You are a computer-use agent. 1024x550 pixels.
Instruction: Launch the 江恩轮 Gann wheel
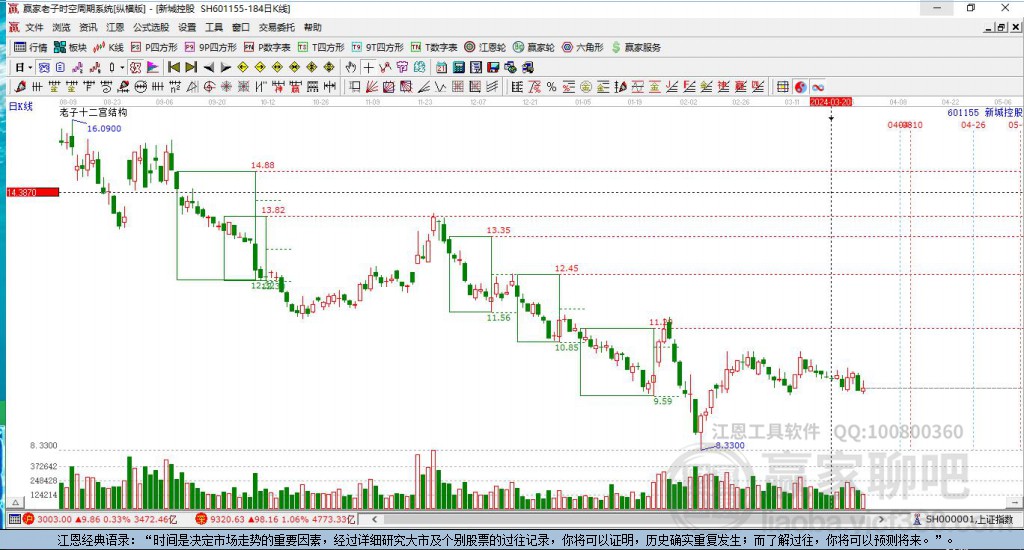485,47
